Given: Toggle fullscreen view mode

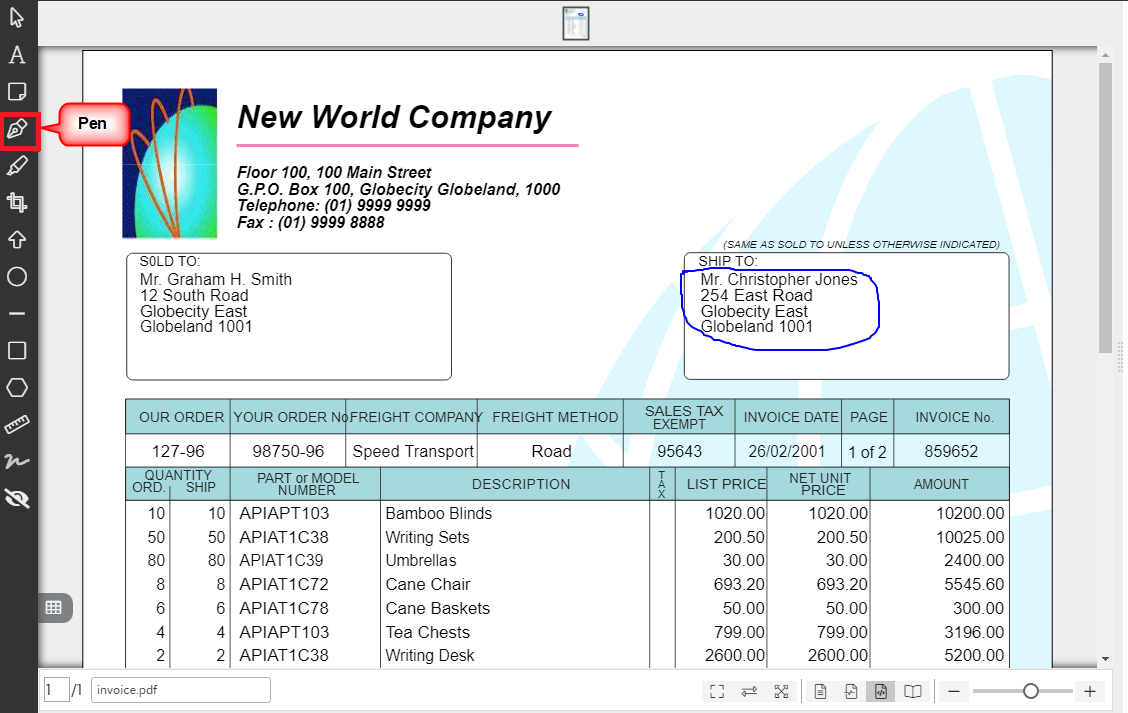Looking at the screenshot, I should coord(717,691).
